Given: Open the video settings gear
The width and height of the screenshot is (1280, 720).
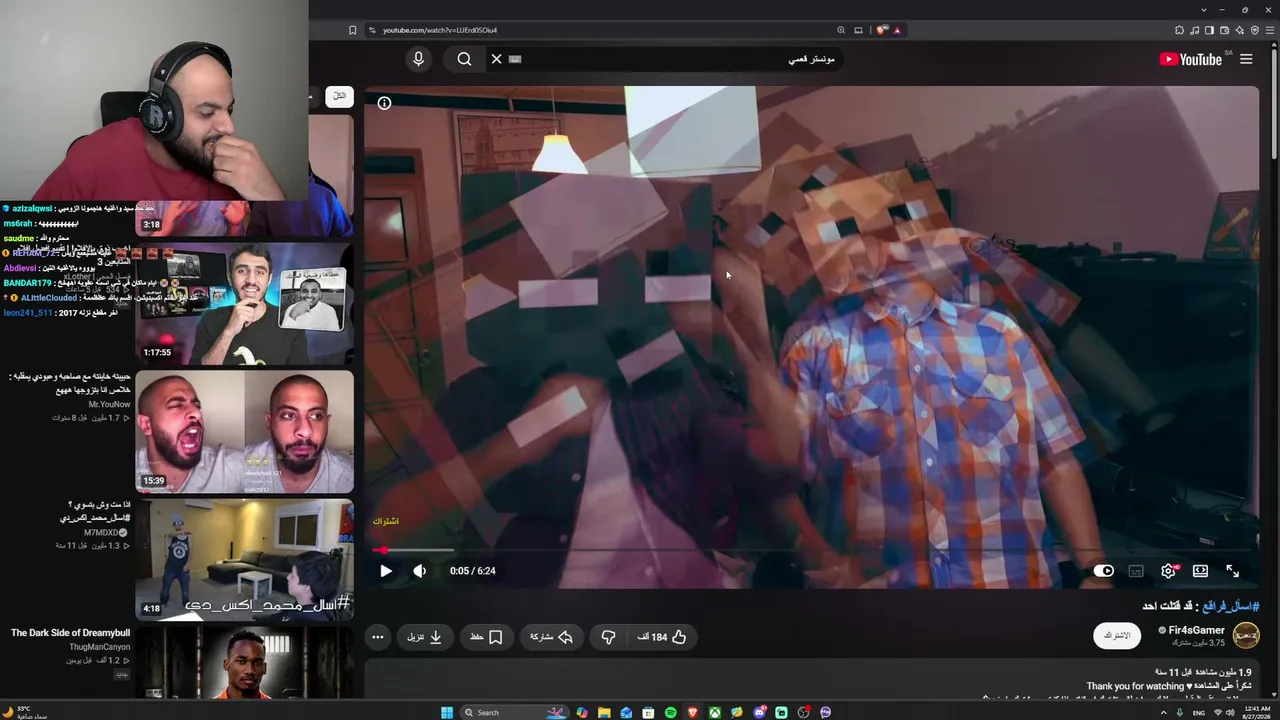Looking at the screenshot, I should coord(1168,571).
